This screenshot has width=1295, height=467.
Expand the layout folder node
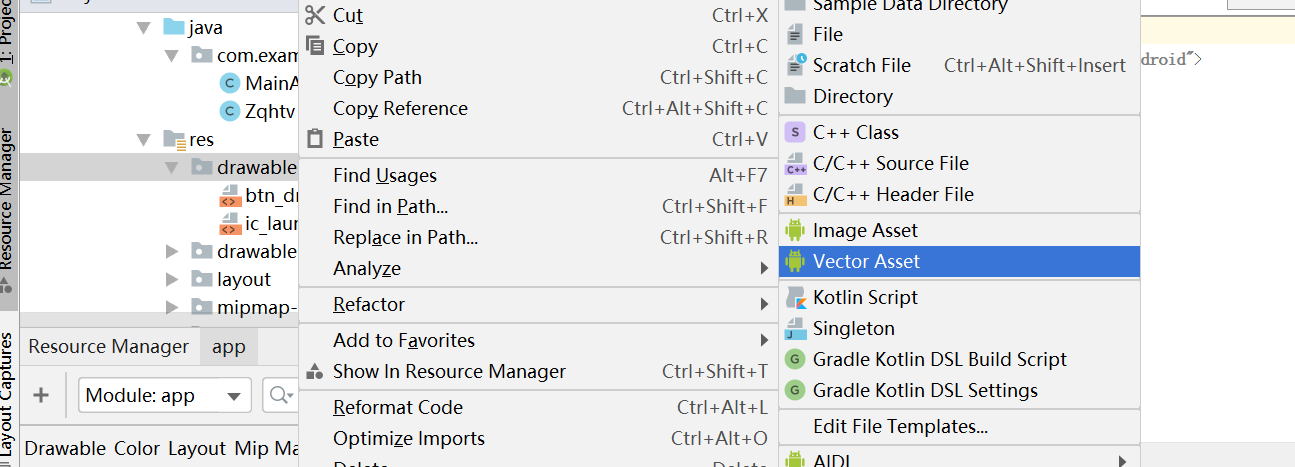point(172,279)
